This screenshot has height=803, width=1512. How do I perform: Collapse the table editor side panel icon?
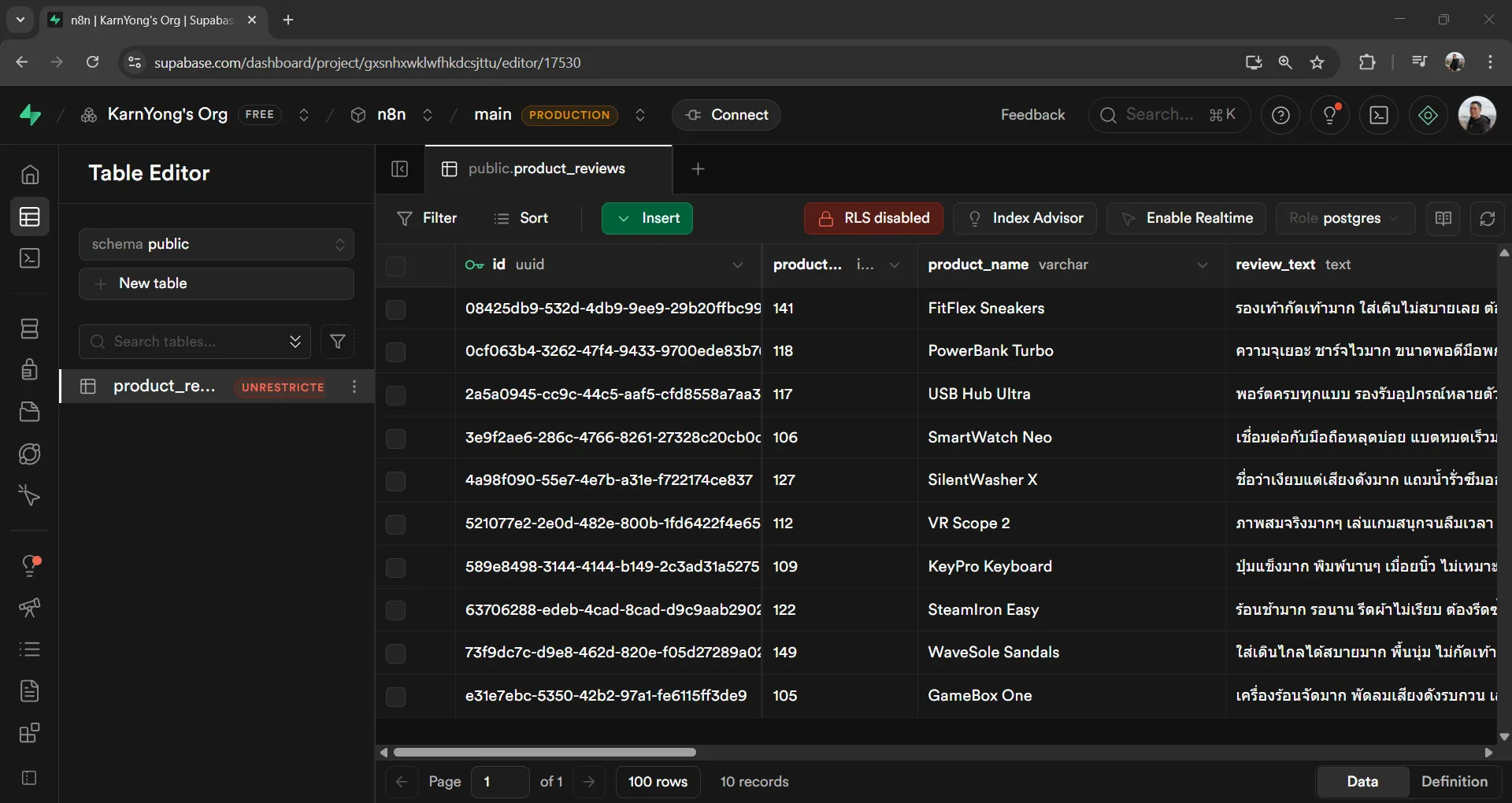click(400, 168)
